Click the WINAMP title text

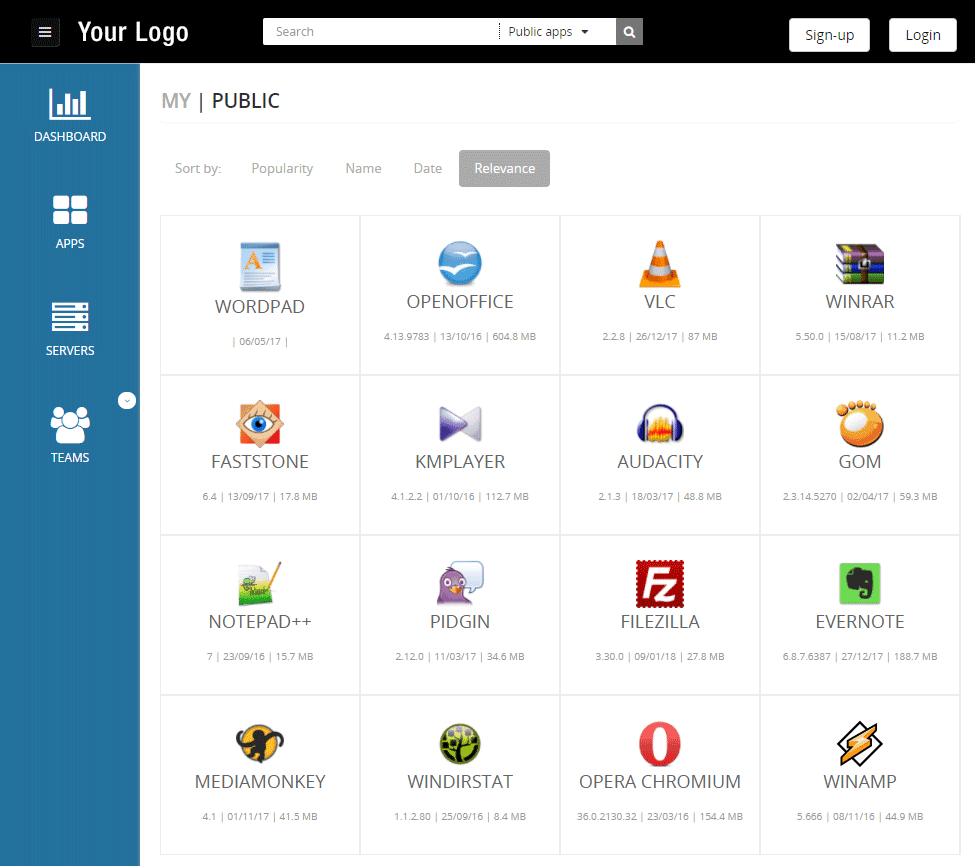[x=860, y=781]
